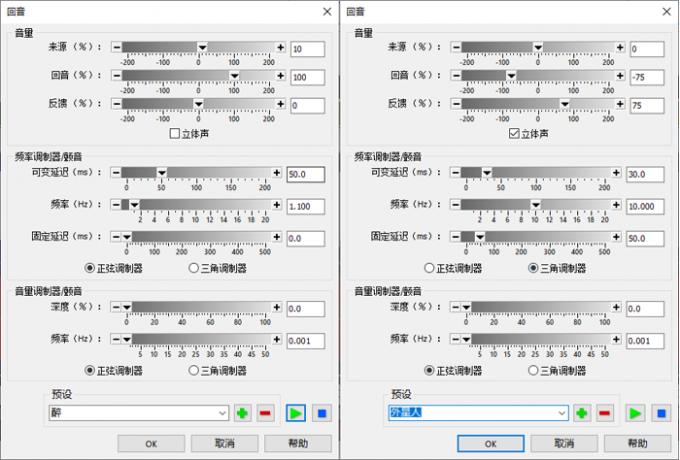This screenshot has width=680, height=460.
Task: Click the green plus add-preset icon in the left dialog
Action: pos(242,413)
